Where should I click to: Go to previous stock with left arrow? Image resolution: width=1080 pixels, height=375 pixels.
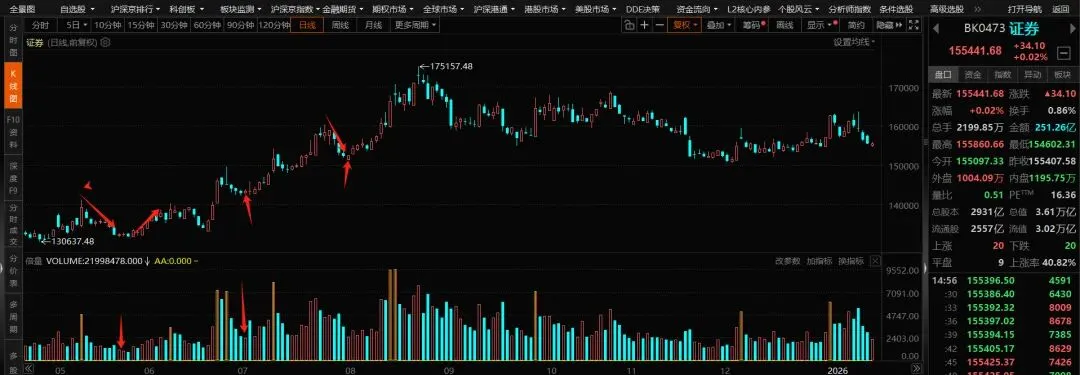click(935, 30)
